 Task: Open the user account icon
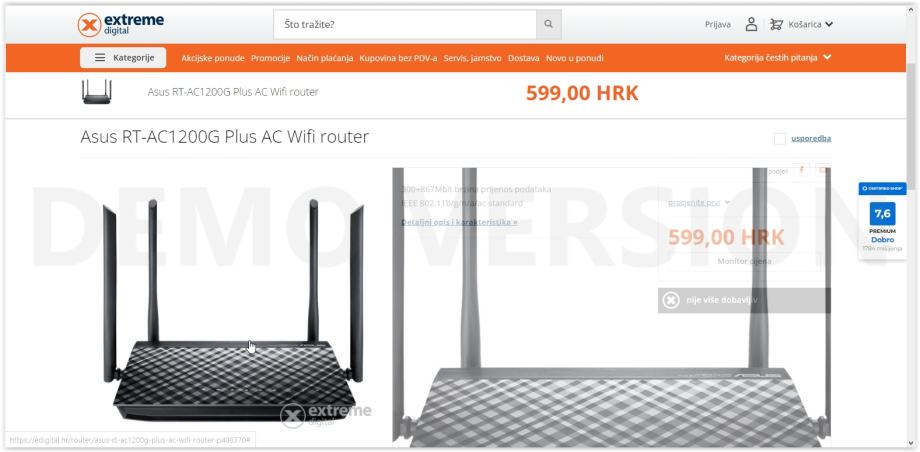point(751,25)
